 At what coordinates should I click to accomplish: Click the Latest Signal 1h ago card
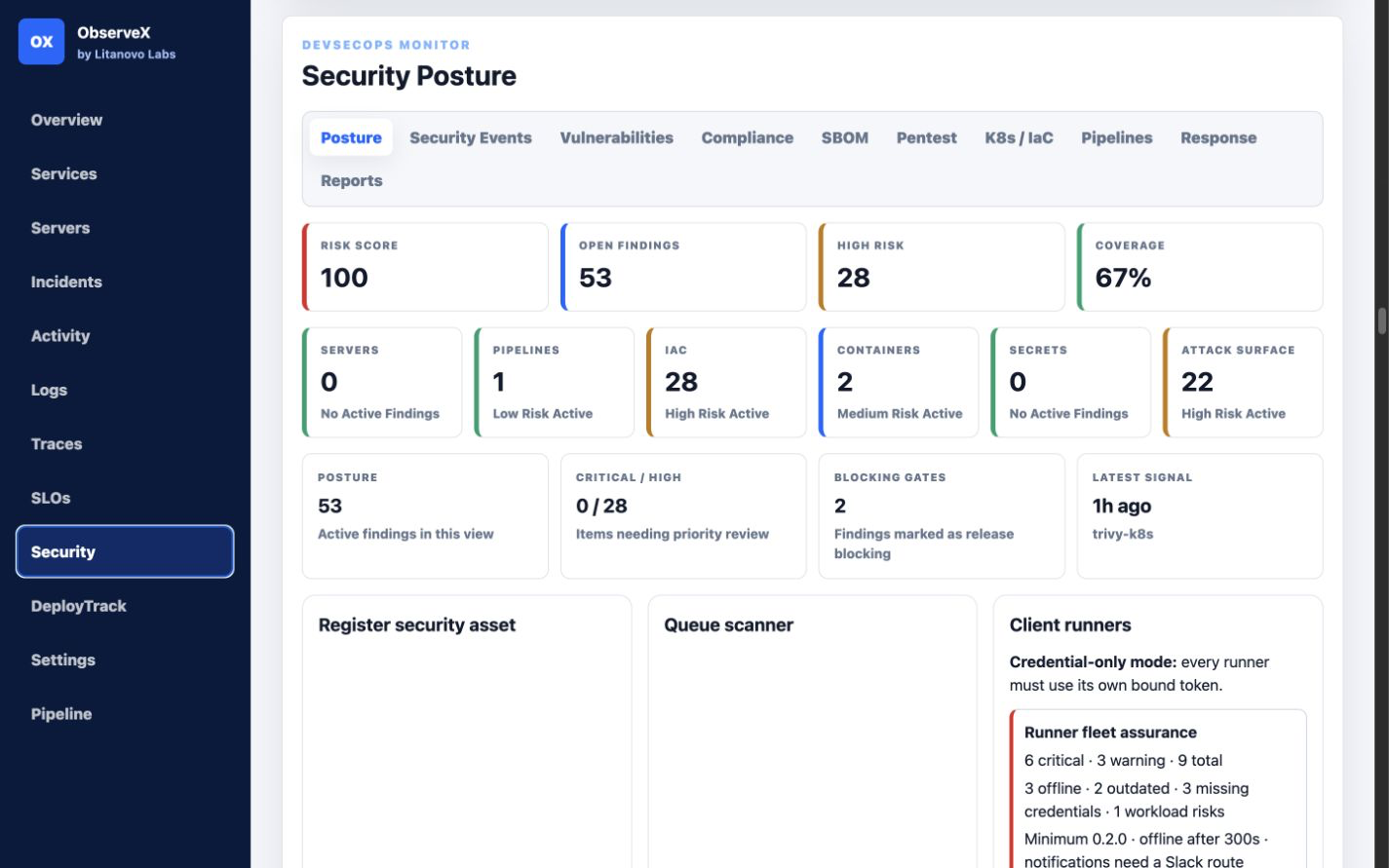(x=1200, y=516)
